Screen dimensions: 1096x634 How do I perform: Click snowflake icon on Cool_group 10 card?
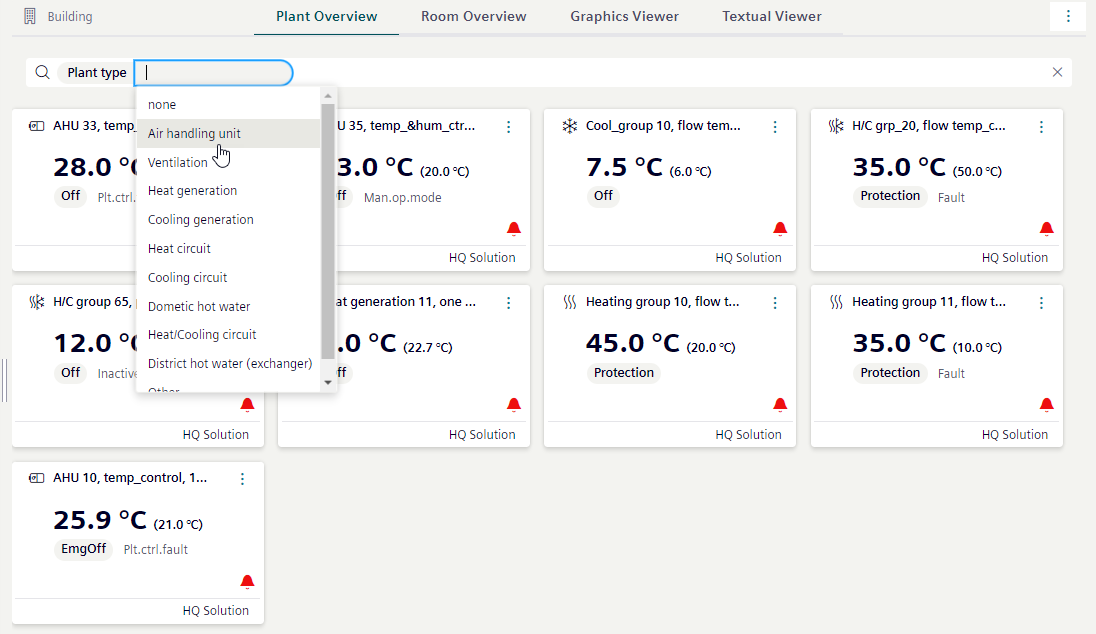(569, 127)
